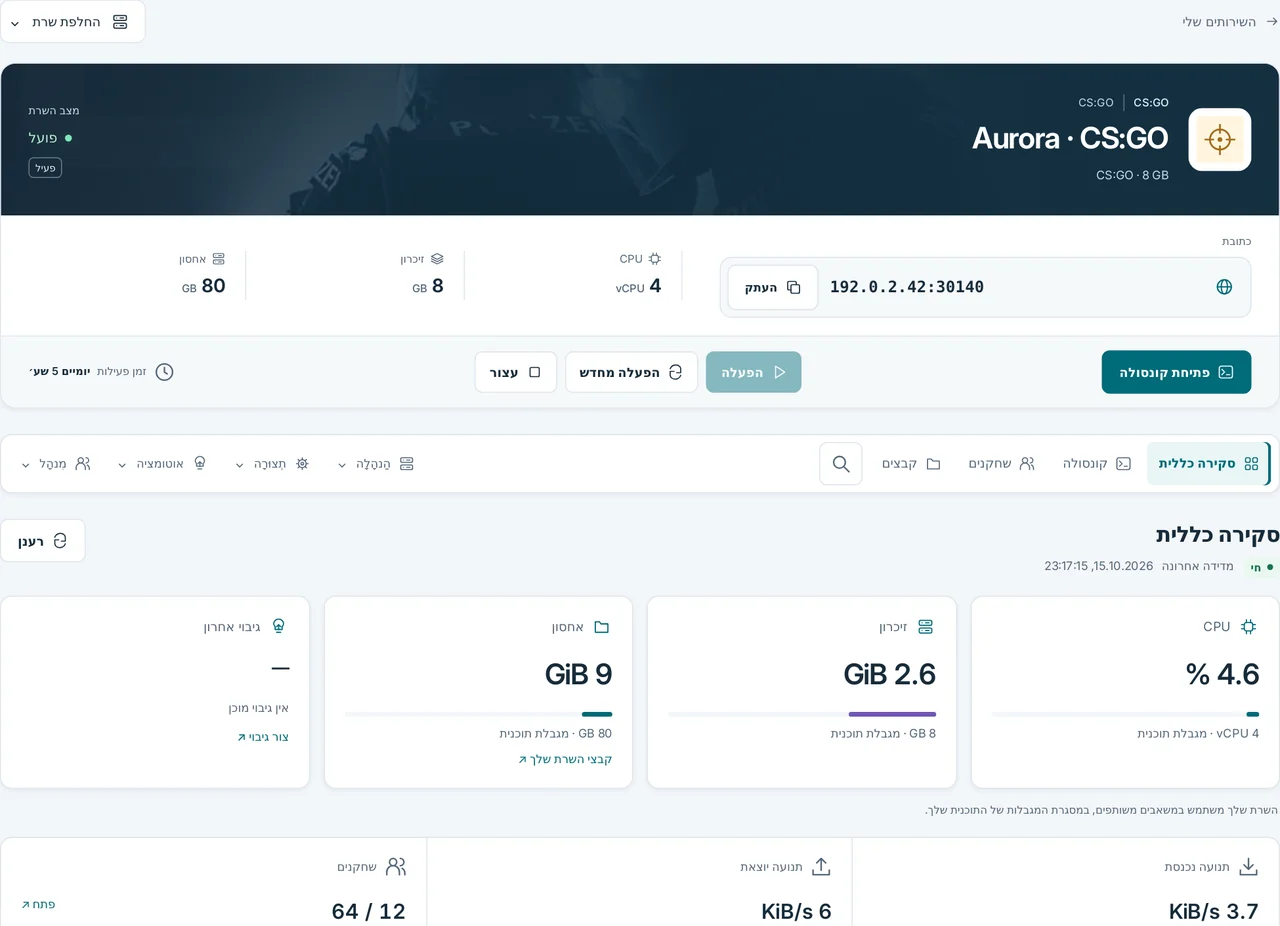Click the Aurora CS:GO crosshair game icon
The width and height of the screenshot is (1280, 926).
(1219, 139)
